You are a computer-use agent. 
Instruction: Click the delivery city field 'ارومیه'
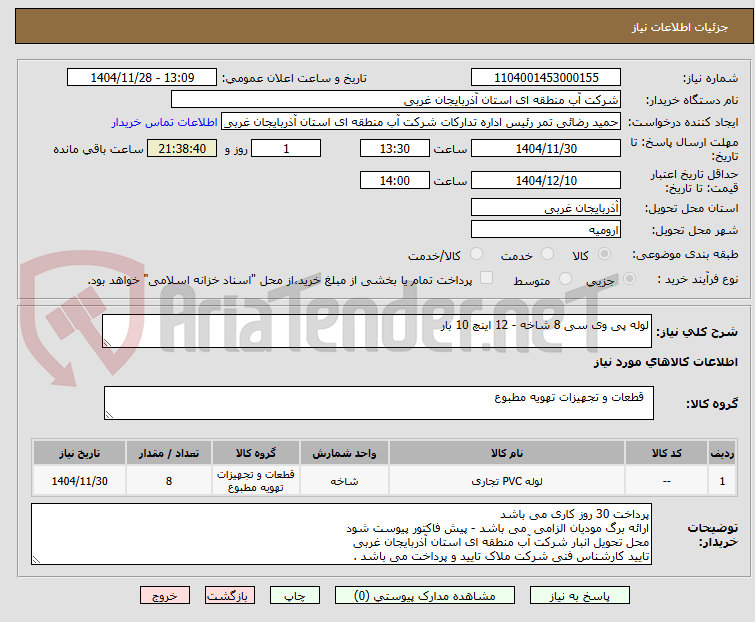point(546,230)
